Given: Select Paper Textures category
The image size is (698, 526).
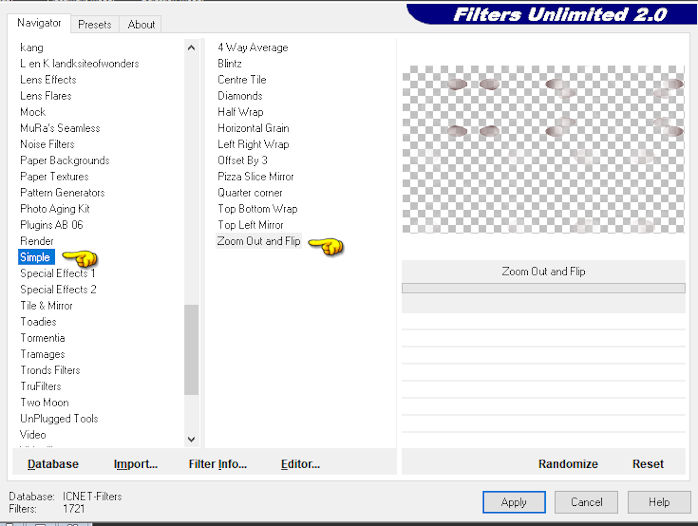Looking at the screenshot, I should tap(54, 177).
